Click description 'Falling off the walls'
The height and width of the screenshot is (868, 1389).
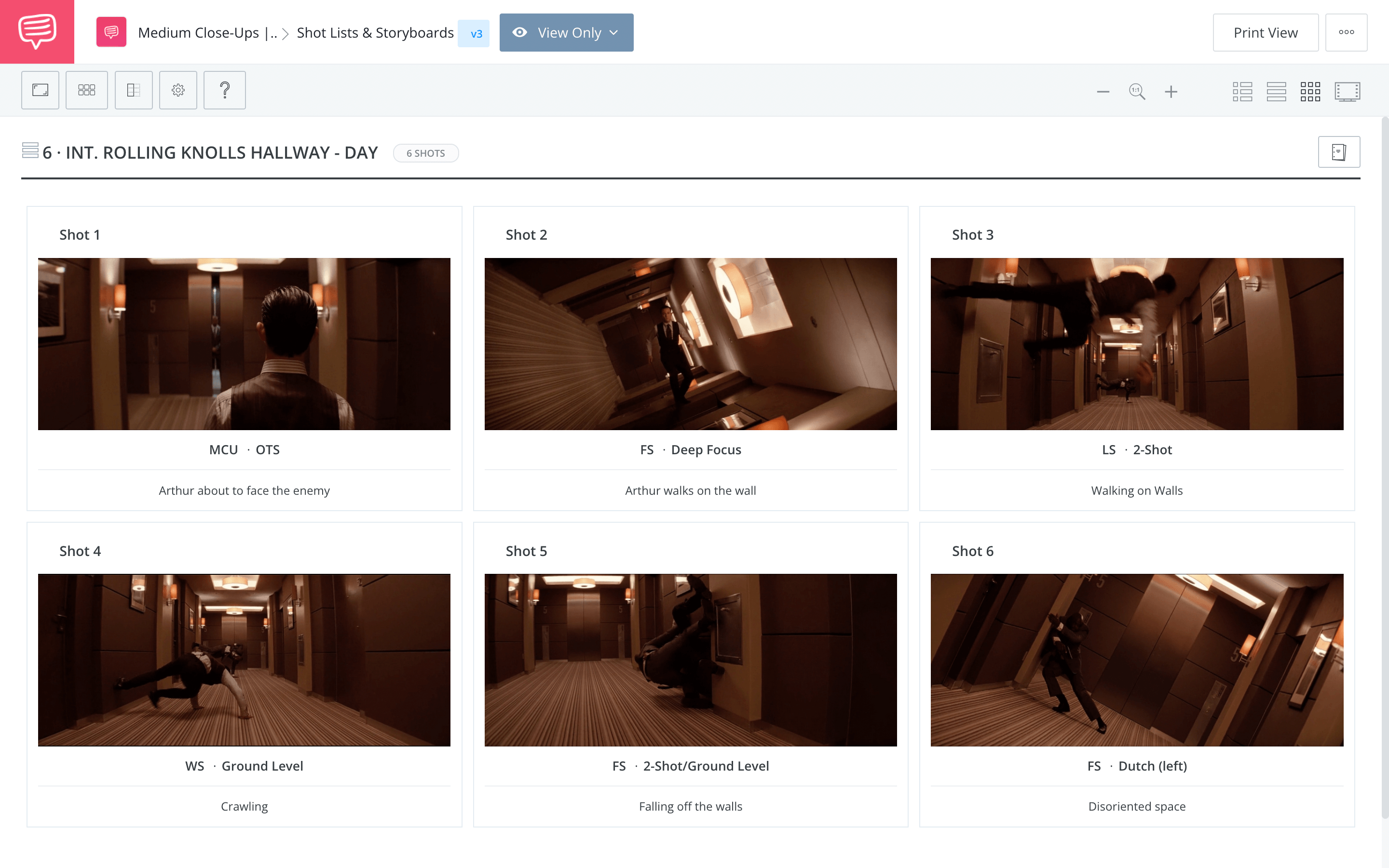tap(691, 807)
